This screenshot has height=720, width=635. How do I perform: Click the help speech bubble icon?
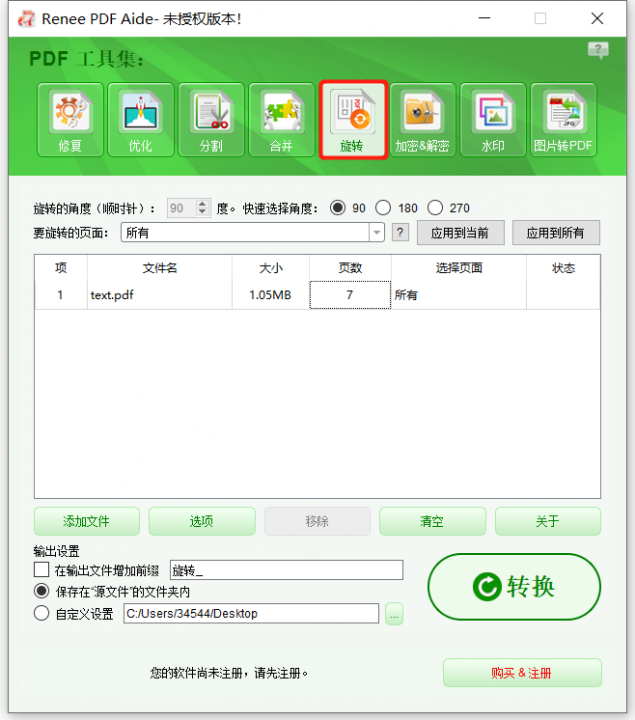pos(598,50)
